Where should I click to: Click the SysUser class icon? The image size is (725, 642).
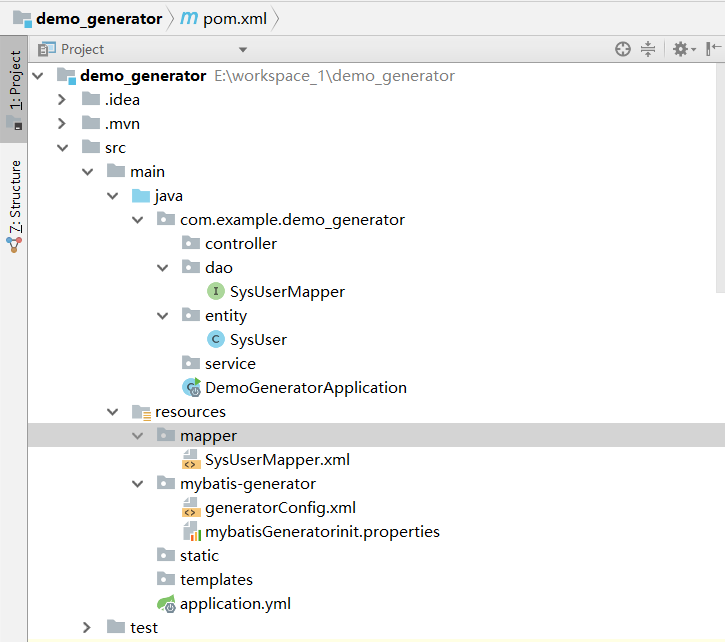coord(215,340)
